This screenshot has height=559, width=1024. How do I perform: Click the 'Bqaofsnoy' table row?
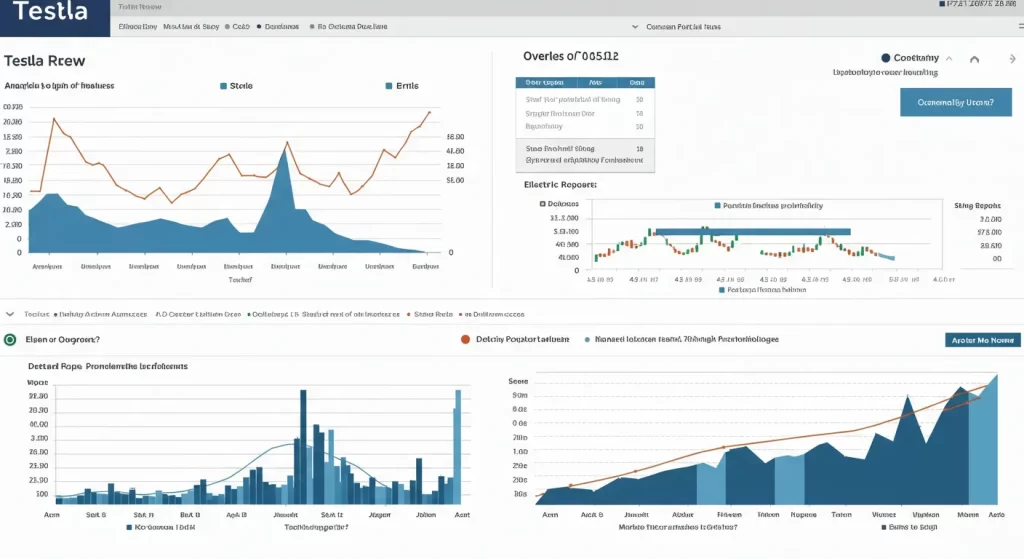tap(584, 127)
